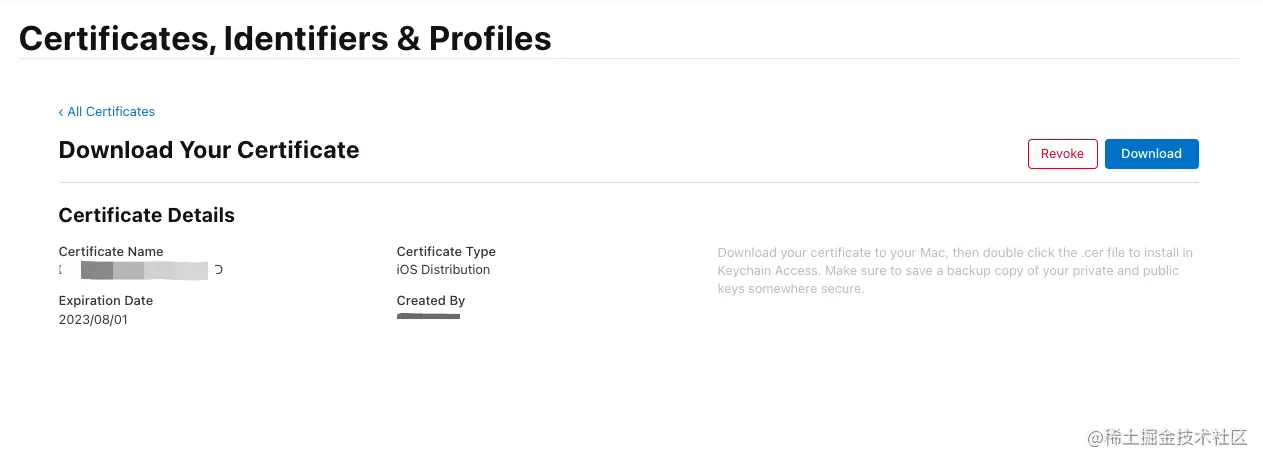Click the All Certificates back link

click(111, 112)
